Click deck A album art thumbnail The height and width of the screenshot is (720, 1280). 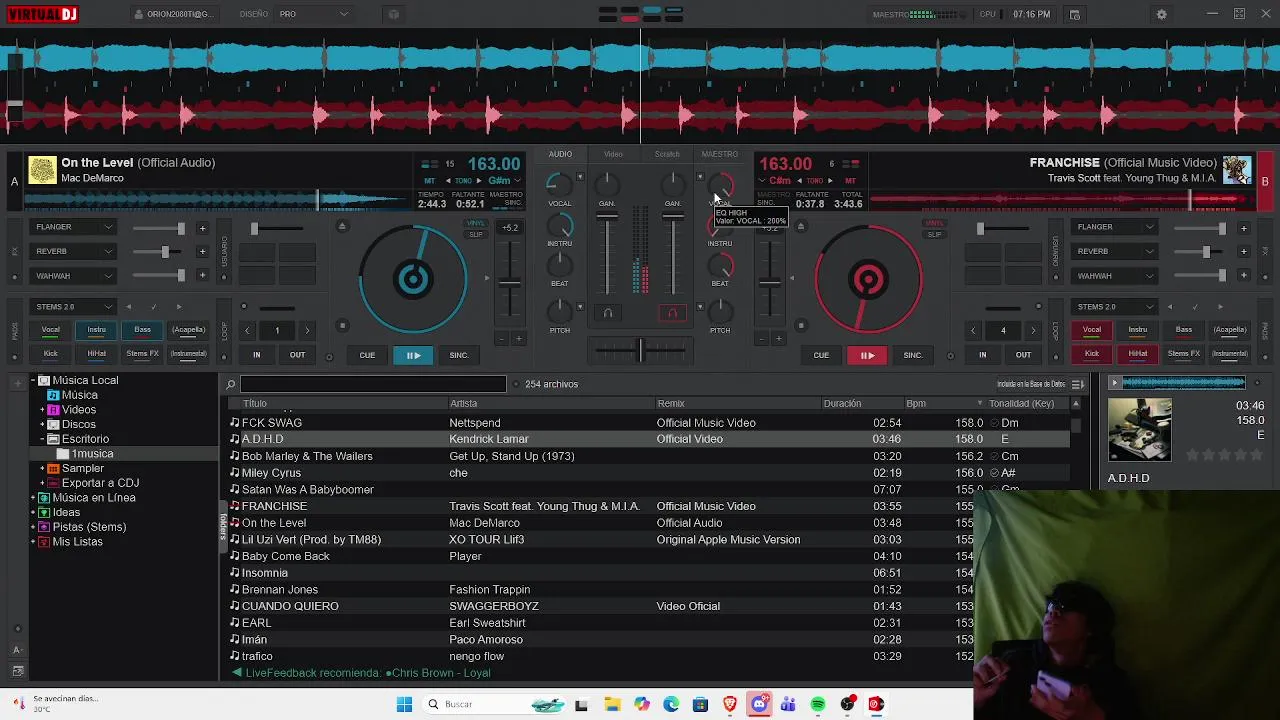pyautogui.click(x=42, y=170)
